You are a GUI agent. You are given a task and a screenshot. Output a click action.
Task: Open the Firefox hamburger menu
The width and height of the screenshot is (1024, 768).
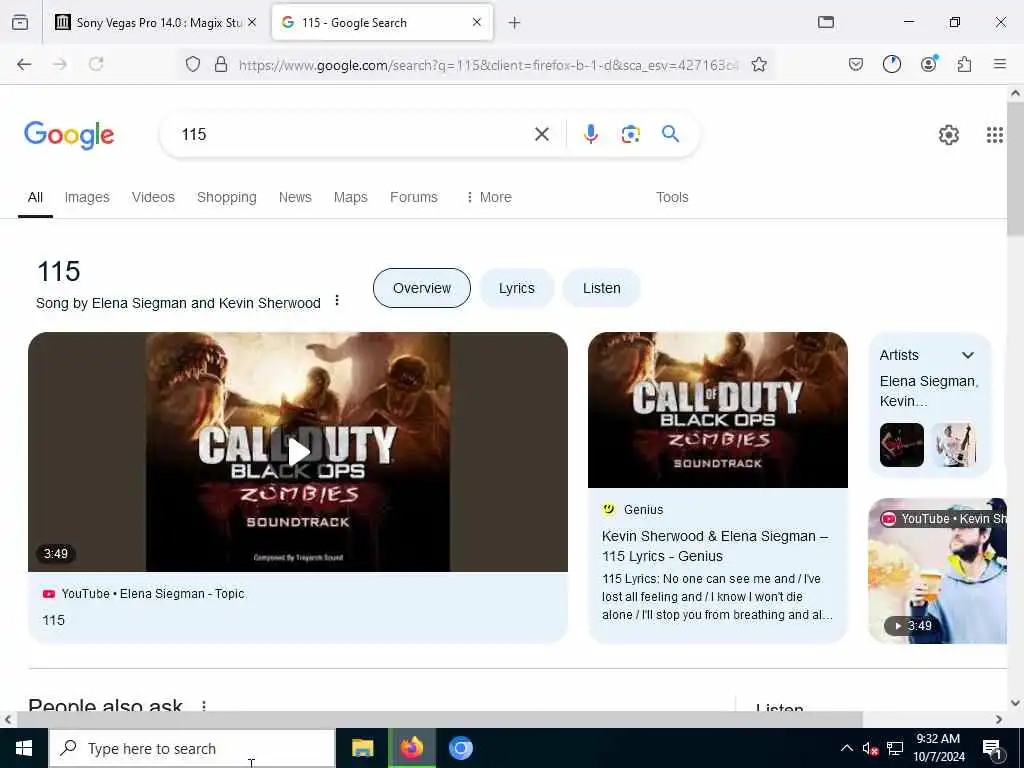(1000, 64)
